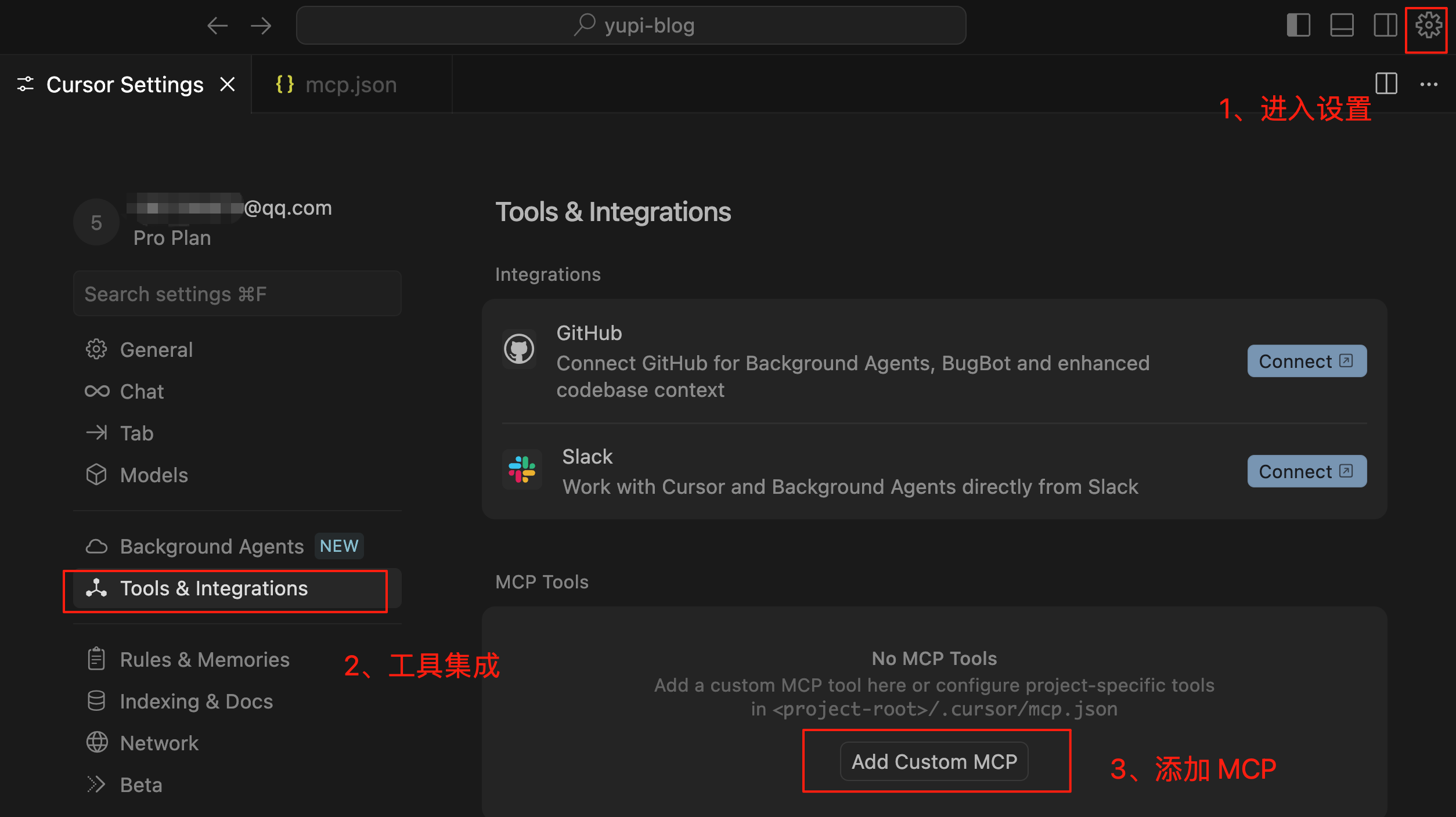Close the Cursor Settings tab

tap(228, 85)
